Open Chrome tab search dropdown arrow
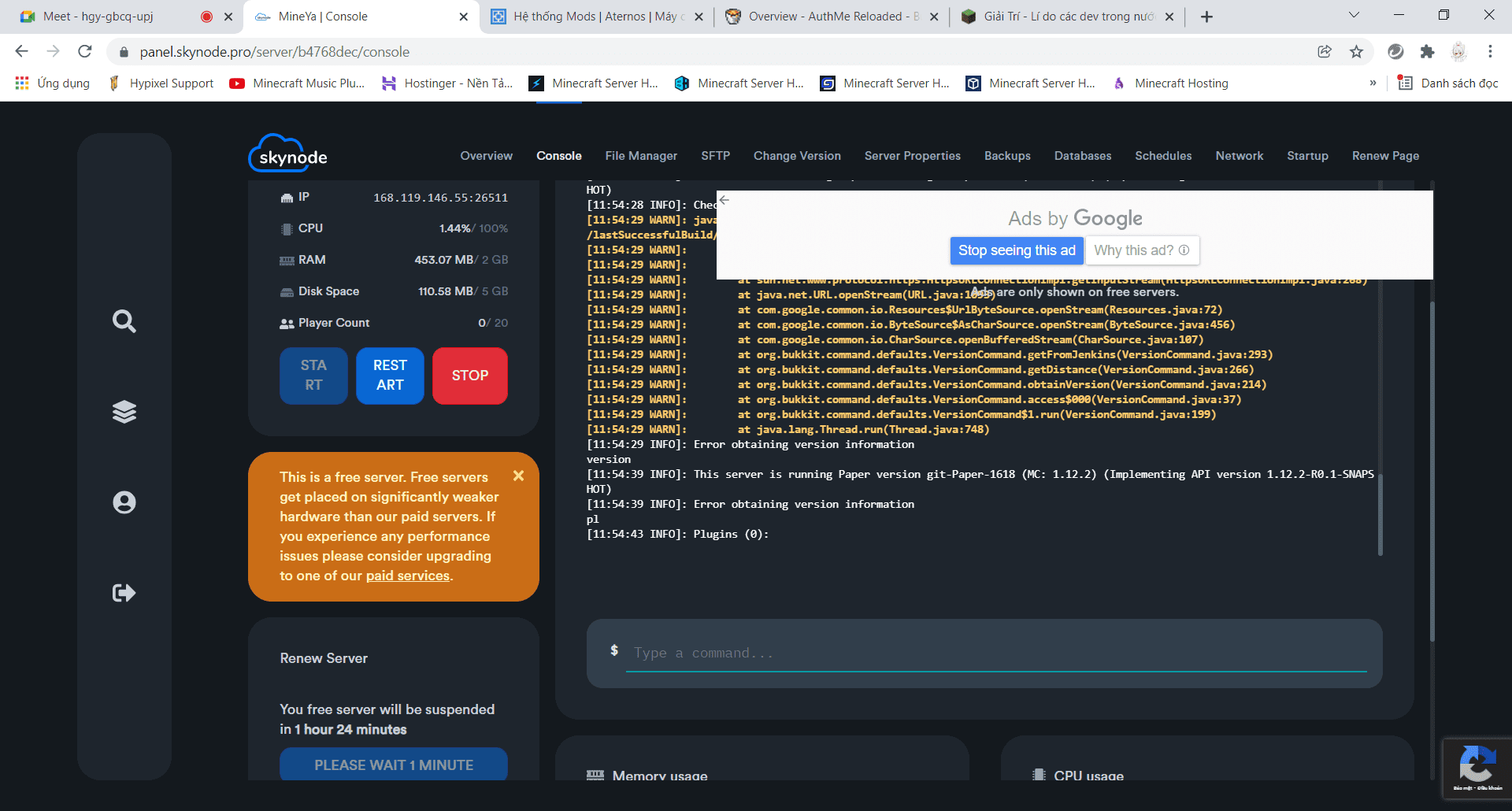The width and height of the screenshot is (1512, 811). (x=1354, y=16)
